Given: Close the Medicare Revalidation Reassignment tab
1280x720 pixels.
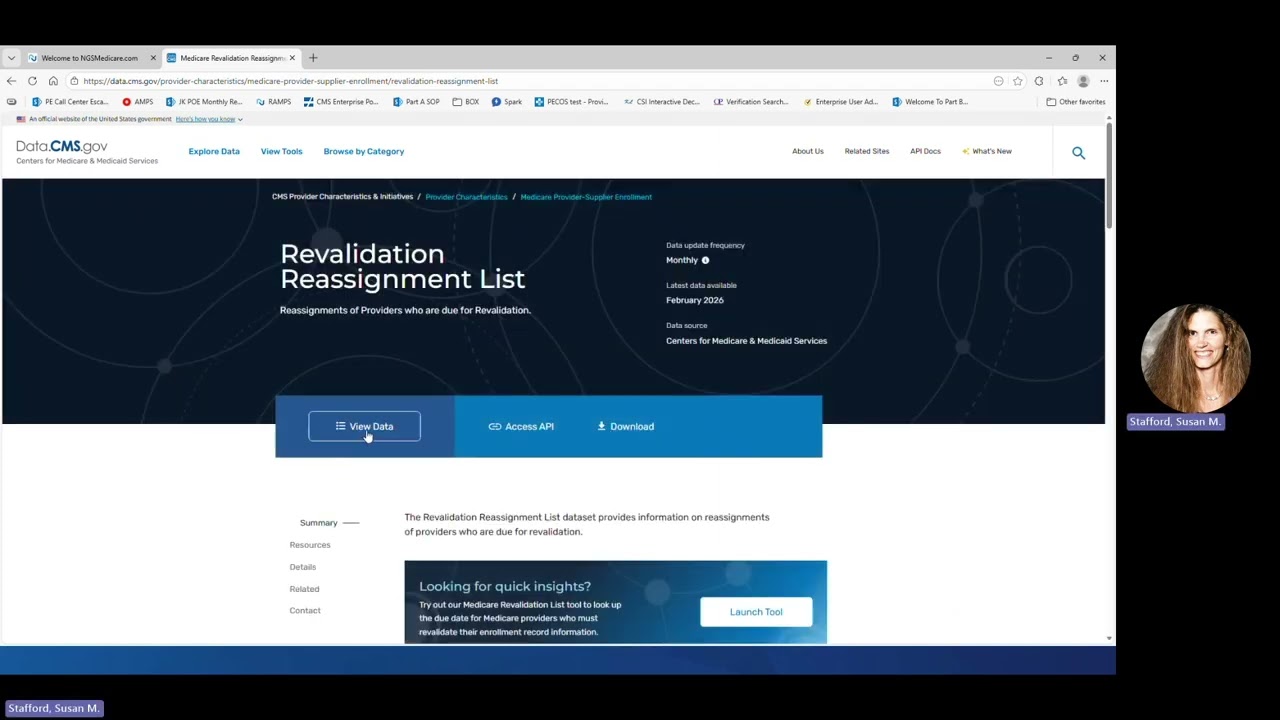Looking at the screenshot, I should pos(292,58).
